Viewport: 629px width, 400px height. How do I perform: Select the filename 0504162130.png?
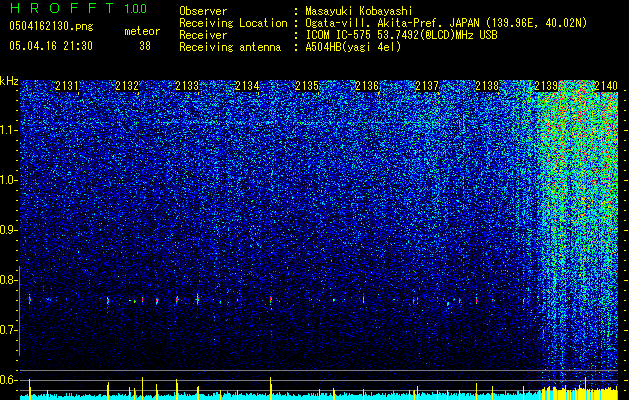point(51,26)
